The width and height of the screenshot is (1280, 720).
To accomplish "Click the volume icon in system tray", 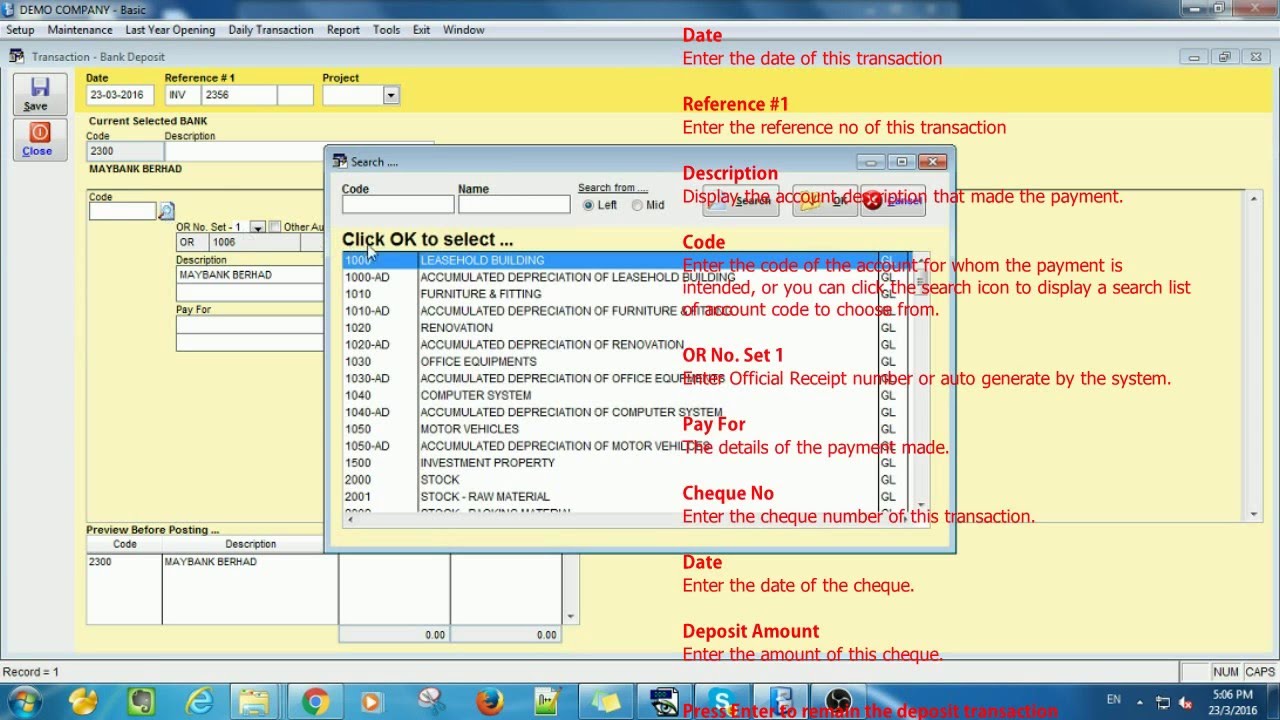I will [x=1186, y=702].
